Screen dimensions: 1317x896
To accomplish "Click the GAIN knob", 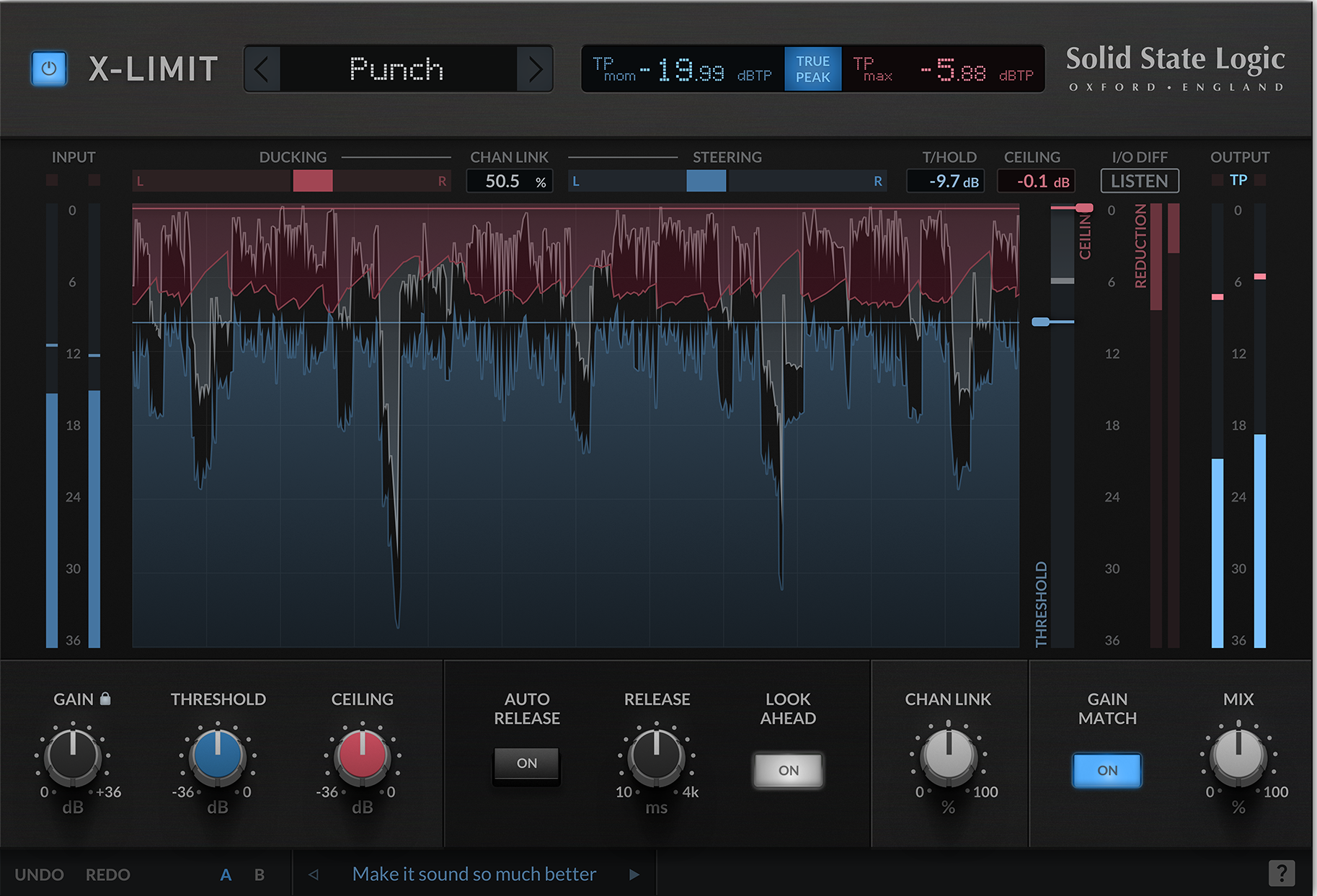I will coord(73,757).
